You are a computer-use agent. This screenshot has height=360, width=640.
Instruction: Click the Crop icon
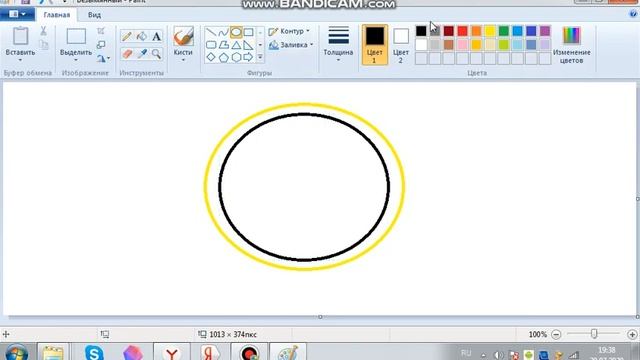101,31
